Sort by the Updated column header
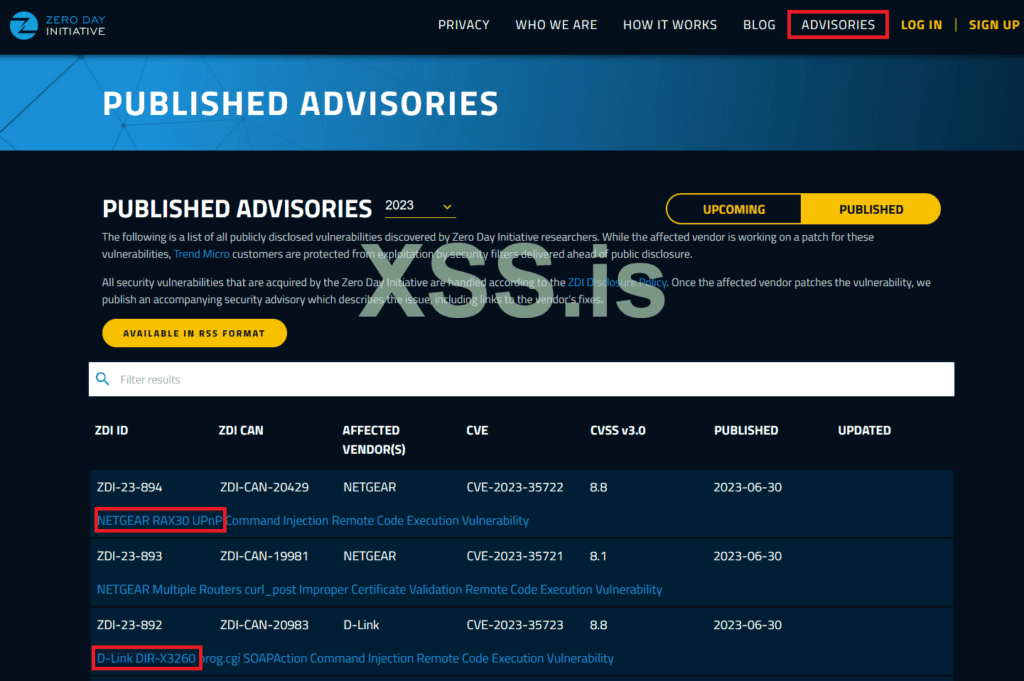The height and width of the screenshot is (681, 1024). pos(864,430)
